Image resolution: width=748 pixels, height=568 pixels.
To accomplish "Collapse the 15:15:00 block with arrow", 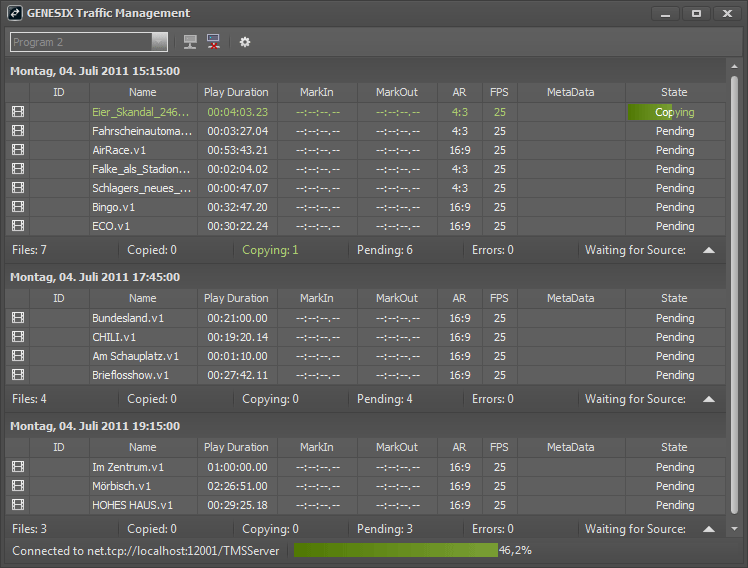I will [x=709, y=250].
